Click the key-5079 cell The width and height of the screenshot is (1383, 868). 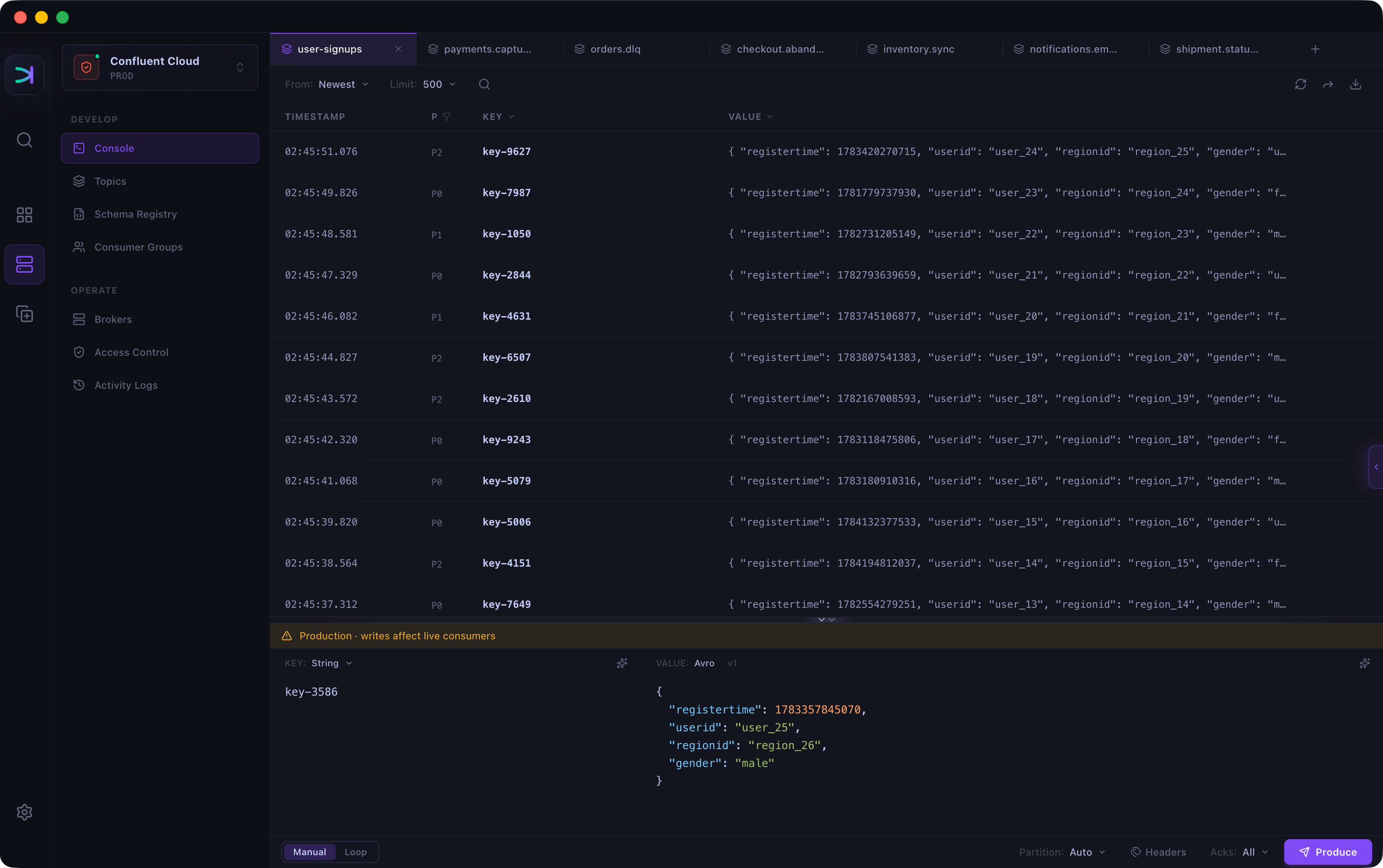coord(507,481)
